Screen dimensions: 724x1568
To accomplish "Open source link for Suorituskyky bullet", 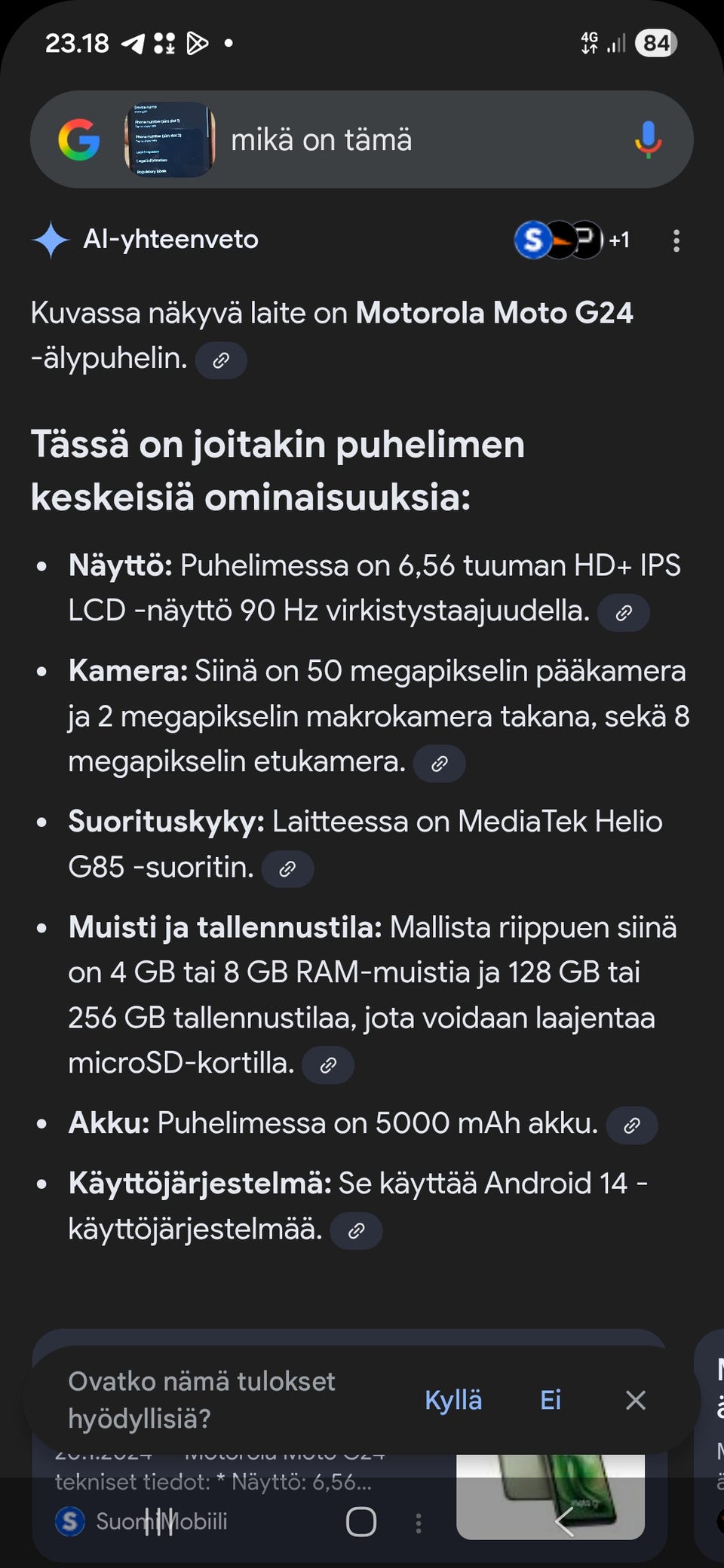I will 287,869.
